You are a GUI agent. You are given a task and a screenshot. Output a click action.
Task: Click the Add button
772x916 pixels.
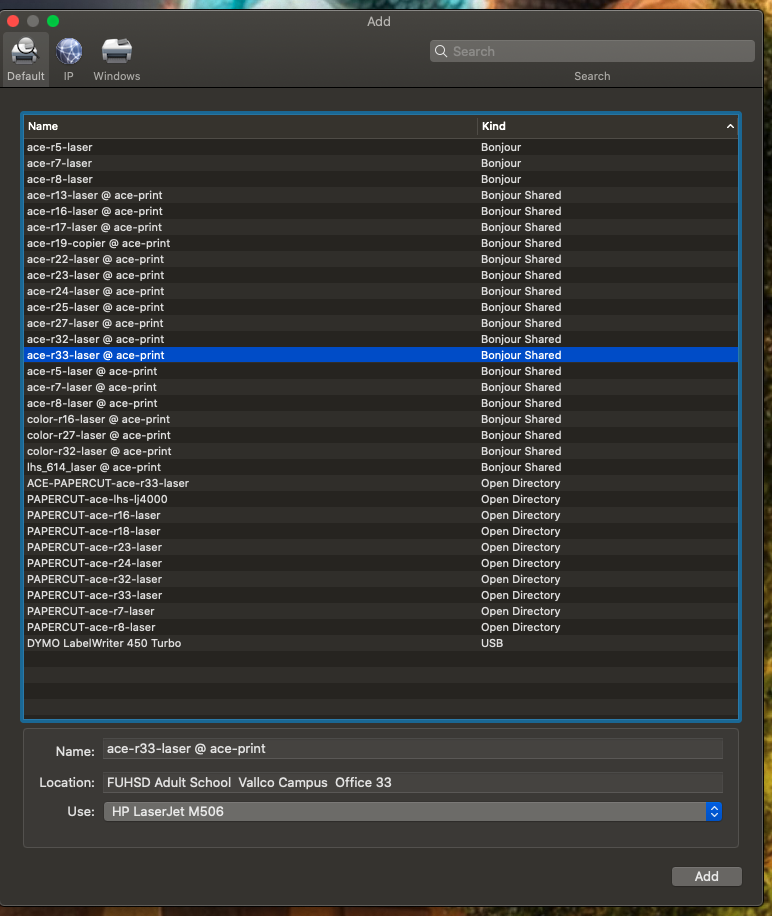tap(706, 876)
